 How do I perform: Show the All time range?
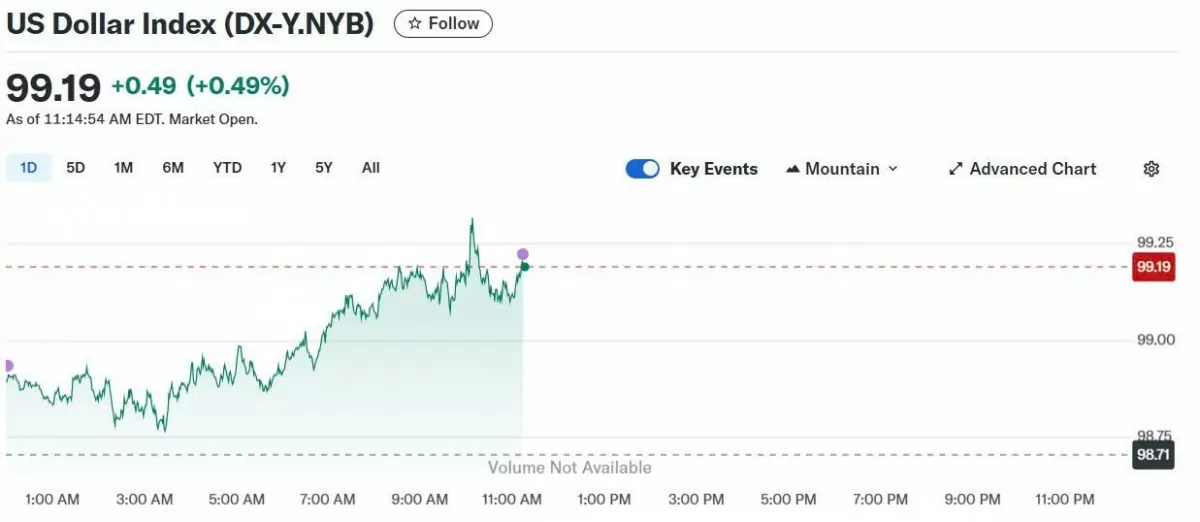click(x=371, y=168)
